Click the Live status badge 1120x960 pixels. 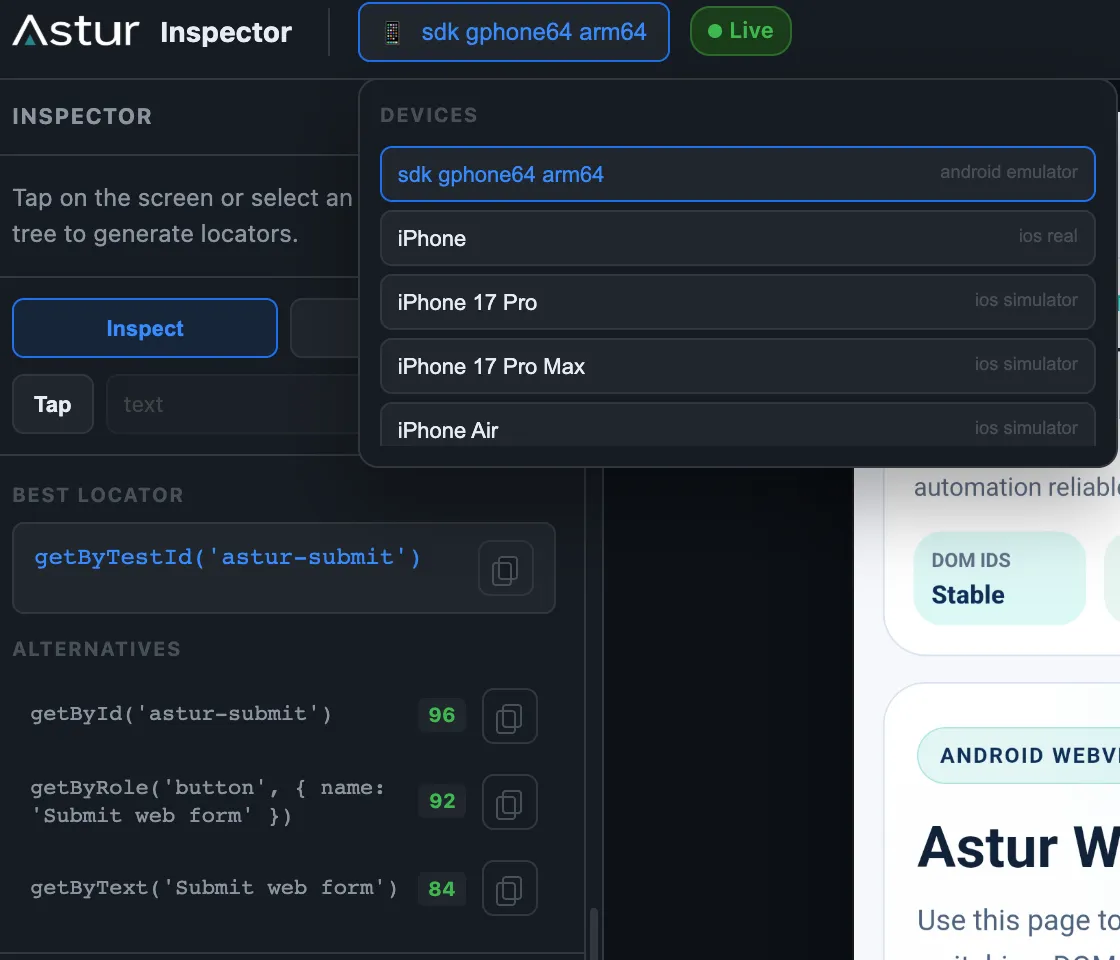click(x=740, y=31)
